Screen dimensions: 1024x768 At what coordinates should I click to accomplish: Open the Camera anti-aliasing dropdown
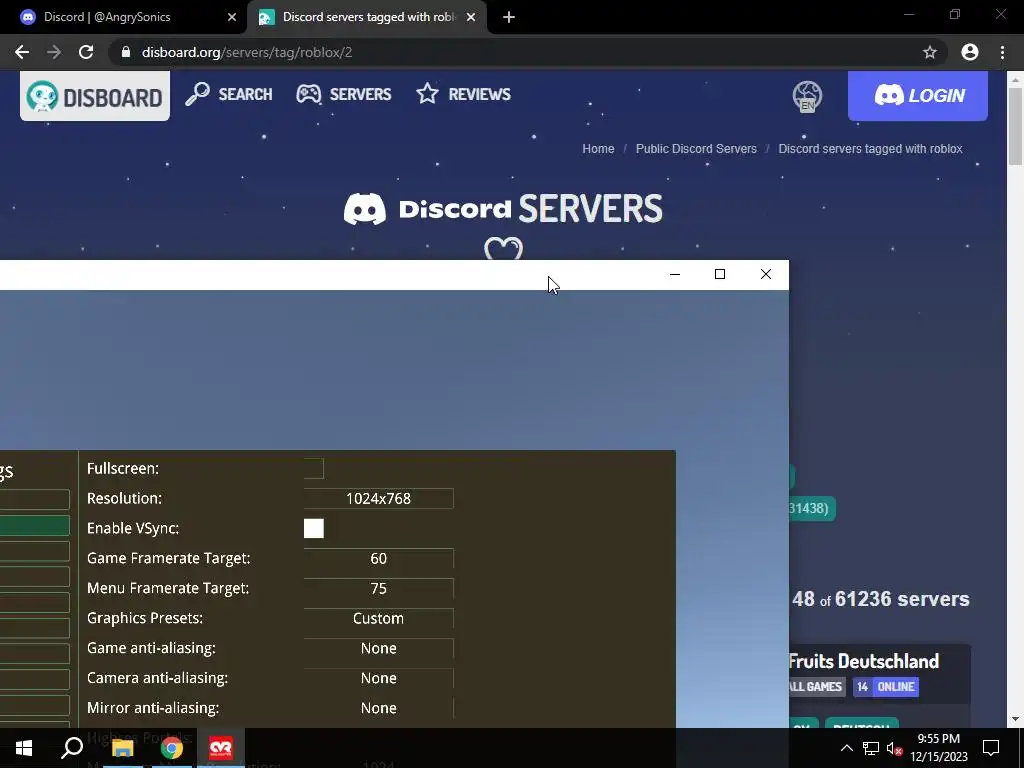coord(378,678)
